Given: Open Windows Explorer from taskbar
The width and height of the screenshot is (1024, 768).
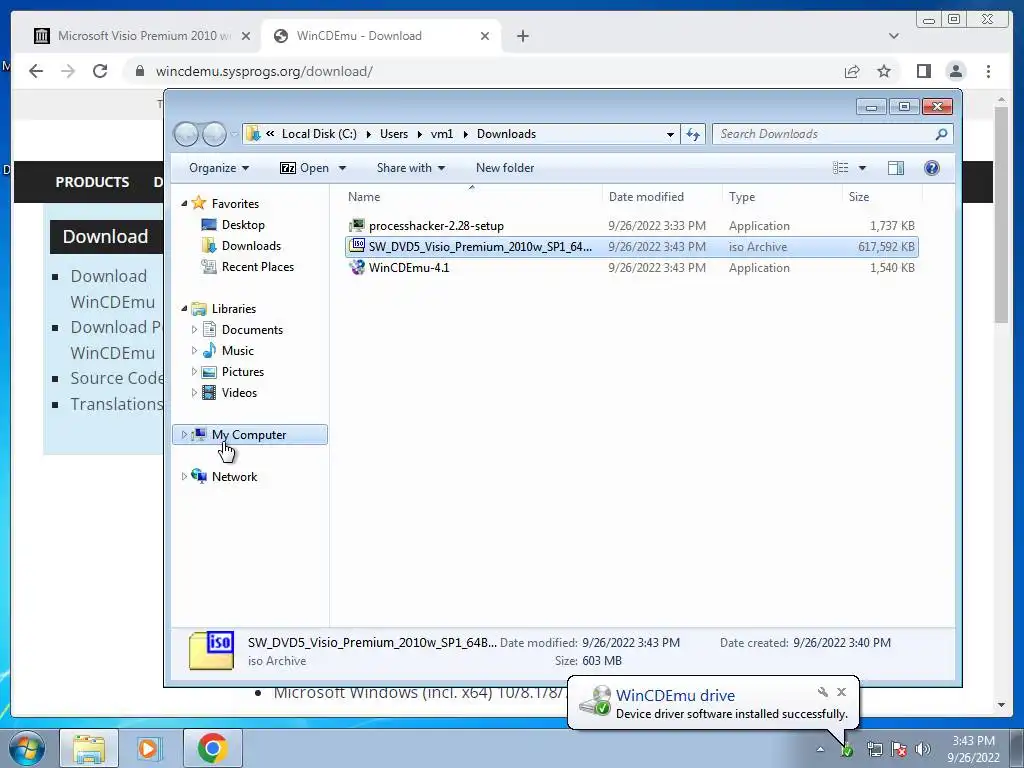Looking at the screenshot, I should point(89,748).
